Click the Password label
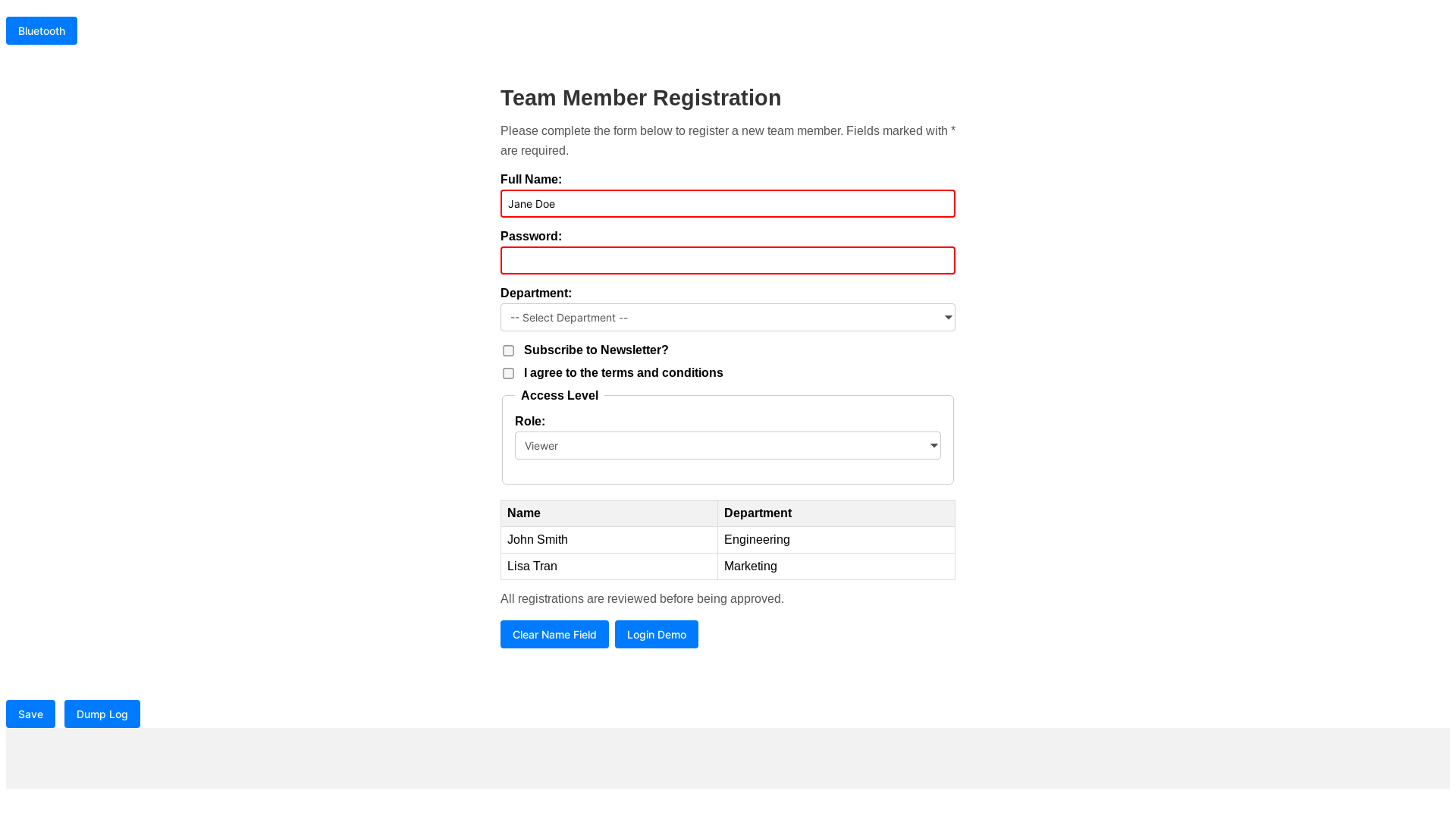The width and height of the screenshot is (1456, 819). coord(531,237)
